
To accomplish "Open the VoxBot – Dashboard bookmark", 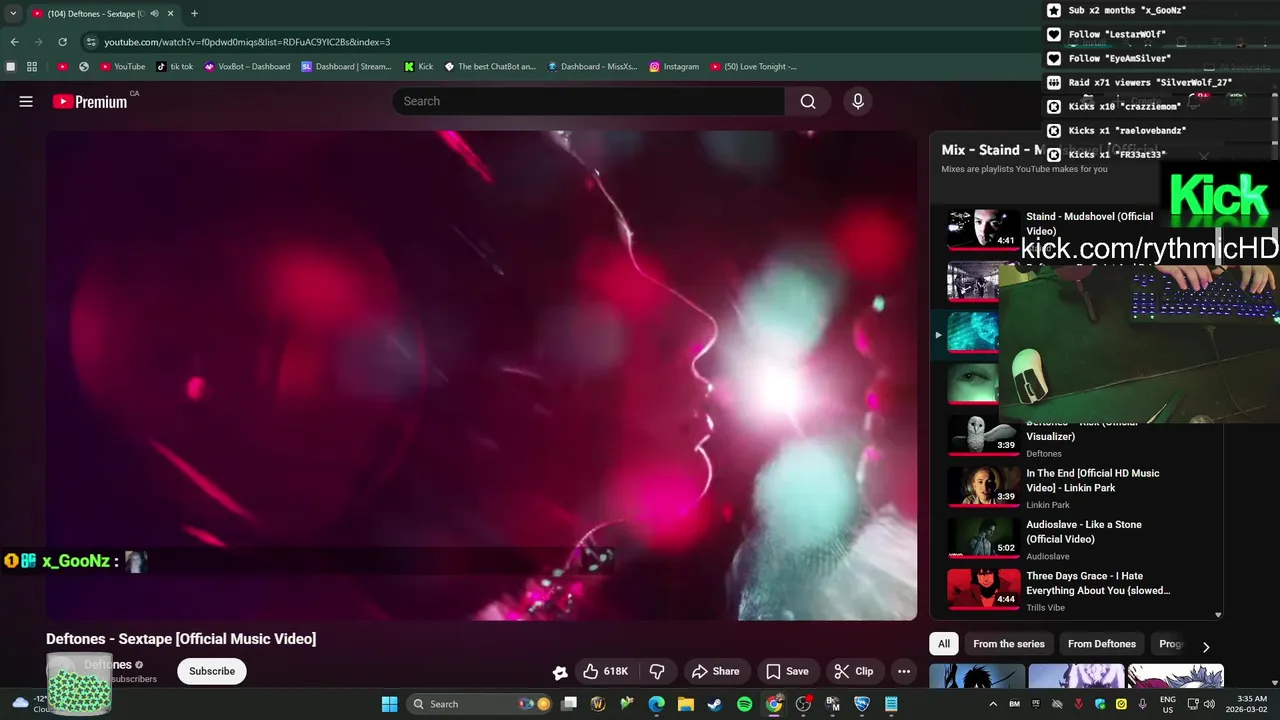I will pos(247,67).
